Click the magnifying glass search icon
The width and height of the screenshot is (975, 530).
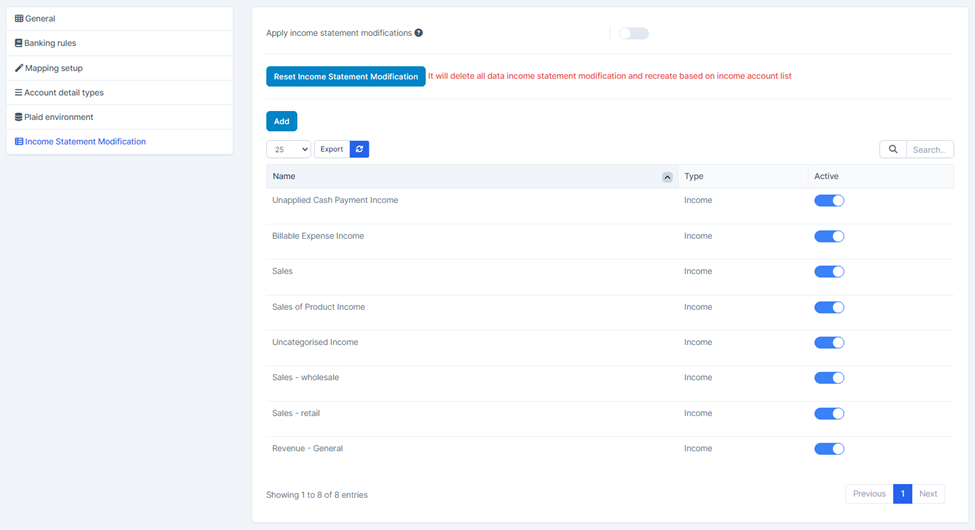tap(893, 149)
